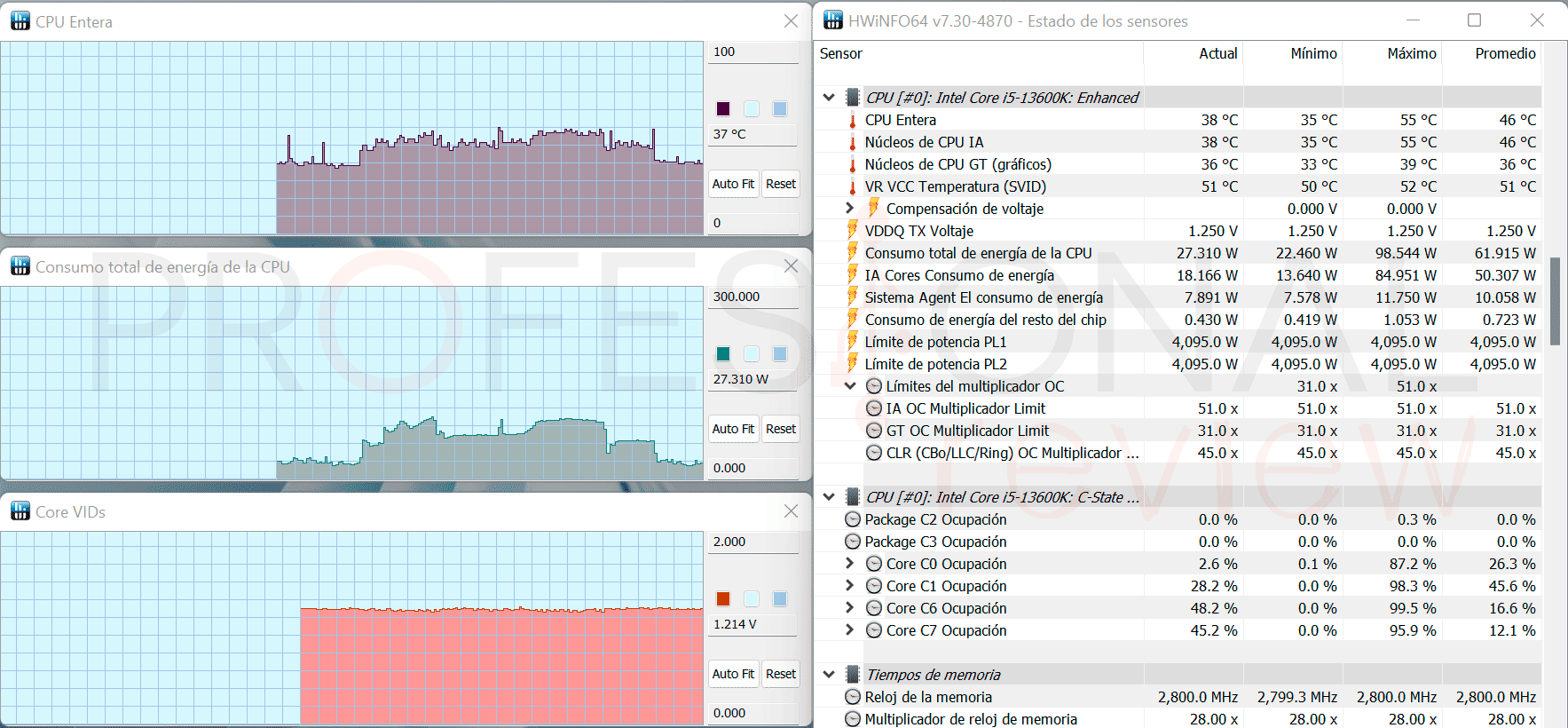This screenshot has width=1568, height=728.
Task: Edit the 300.000 max value in power graph
Action: 754,297
